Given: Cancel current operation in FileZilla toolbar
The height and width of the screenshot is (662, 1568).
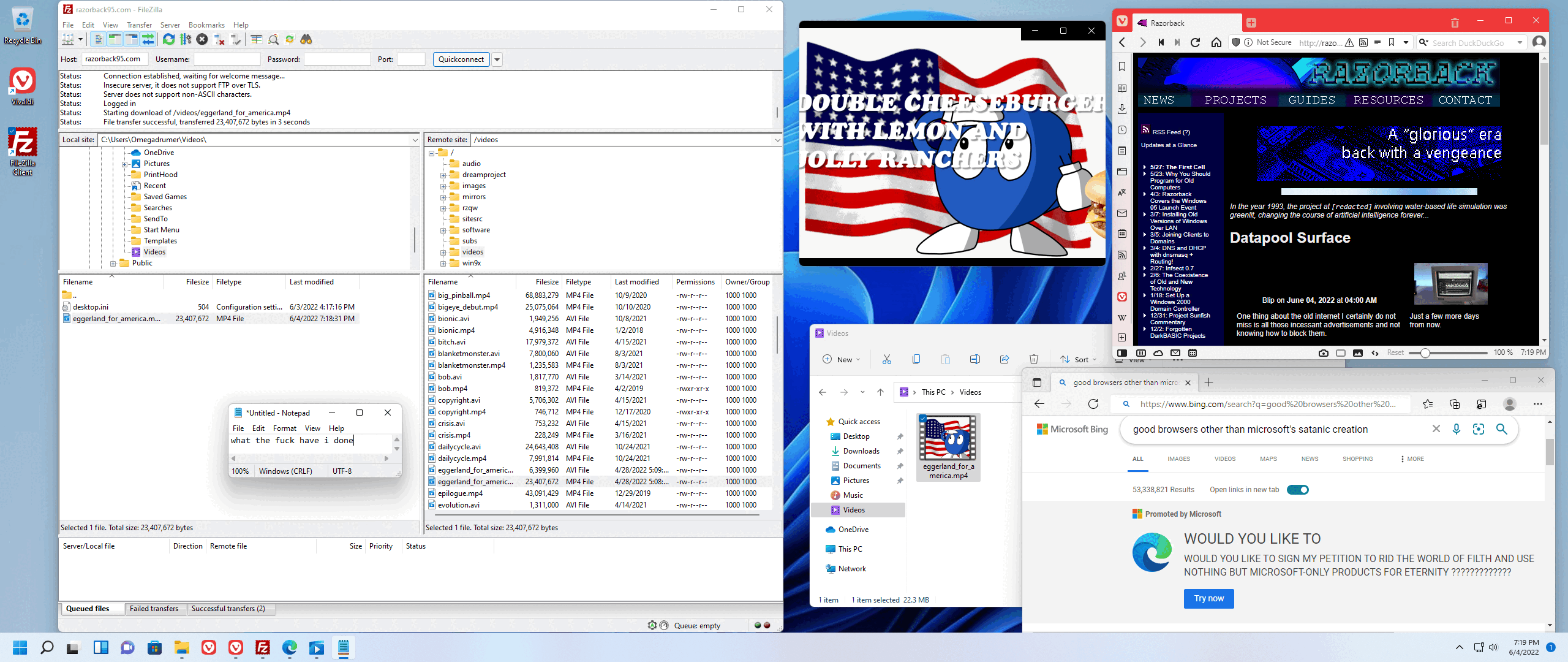Looking at the screenshot, I should pos(202,40).
